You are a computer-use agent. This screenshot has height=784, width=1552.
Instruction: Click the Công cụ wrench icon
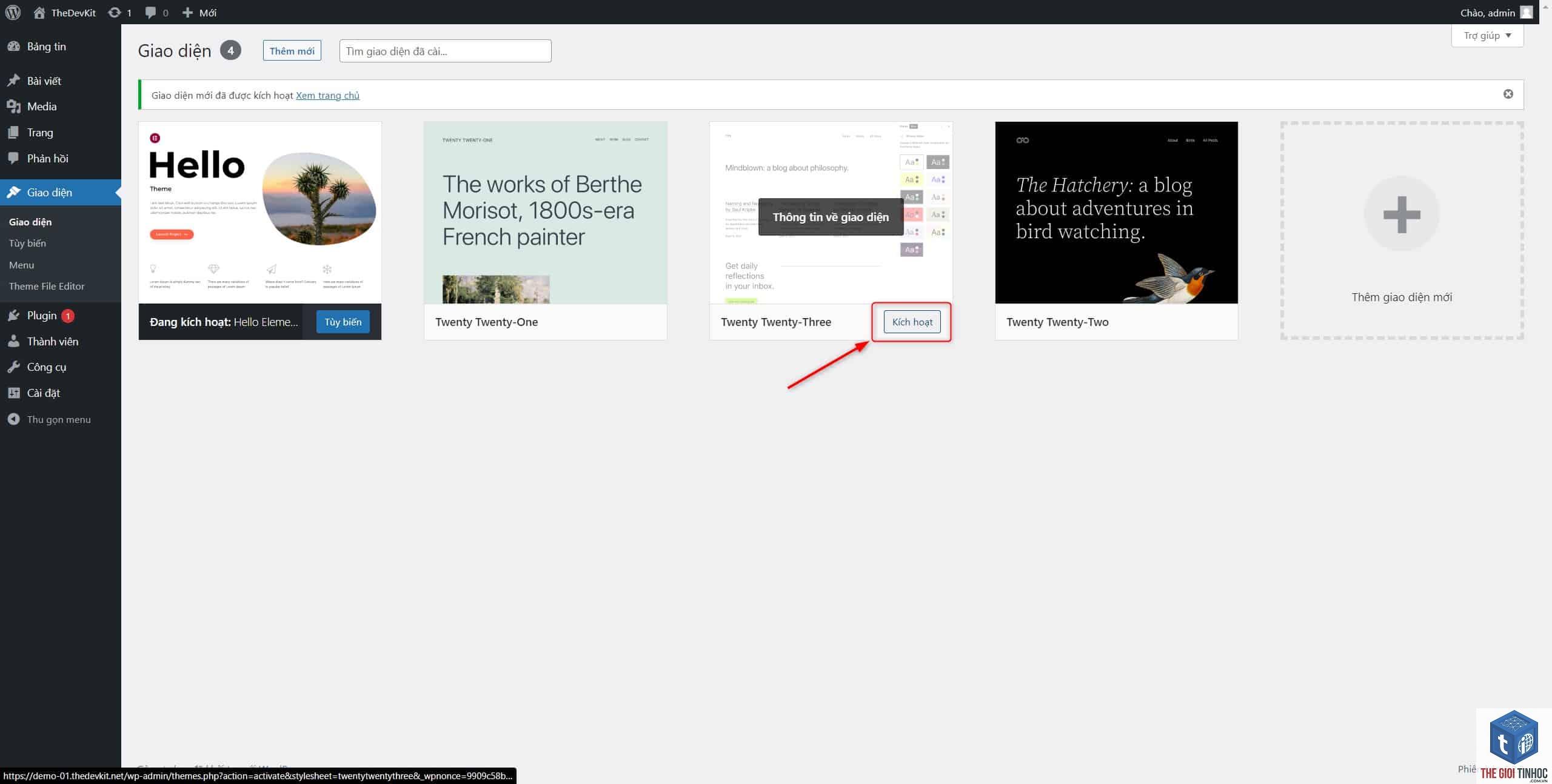[13, 367]
